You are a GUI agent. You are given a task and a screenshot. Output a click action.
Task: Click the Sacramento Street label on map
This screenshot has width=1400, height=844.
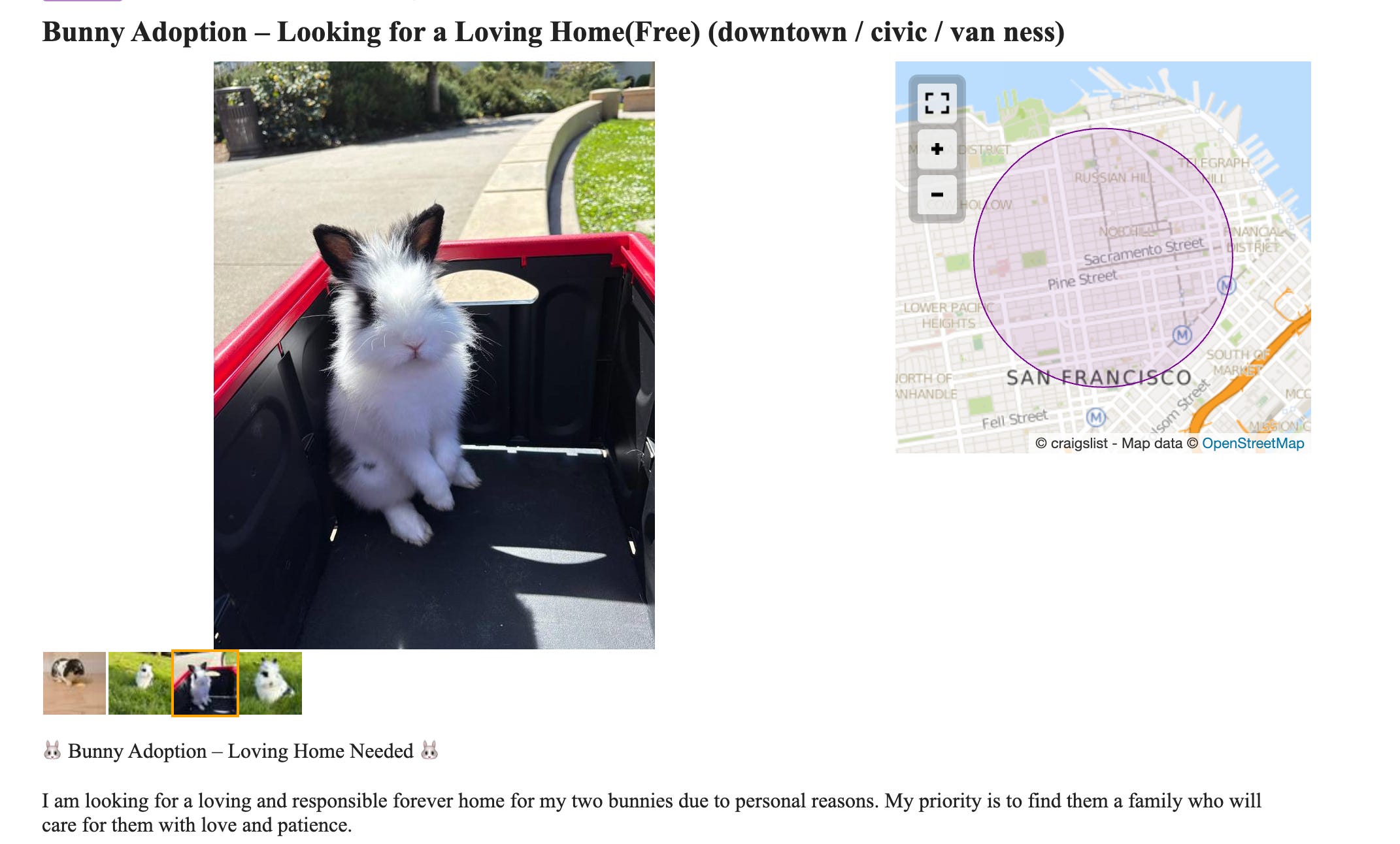click(1143, 252)
